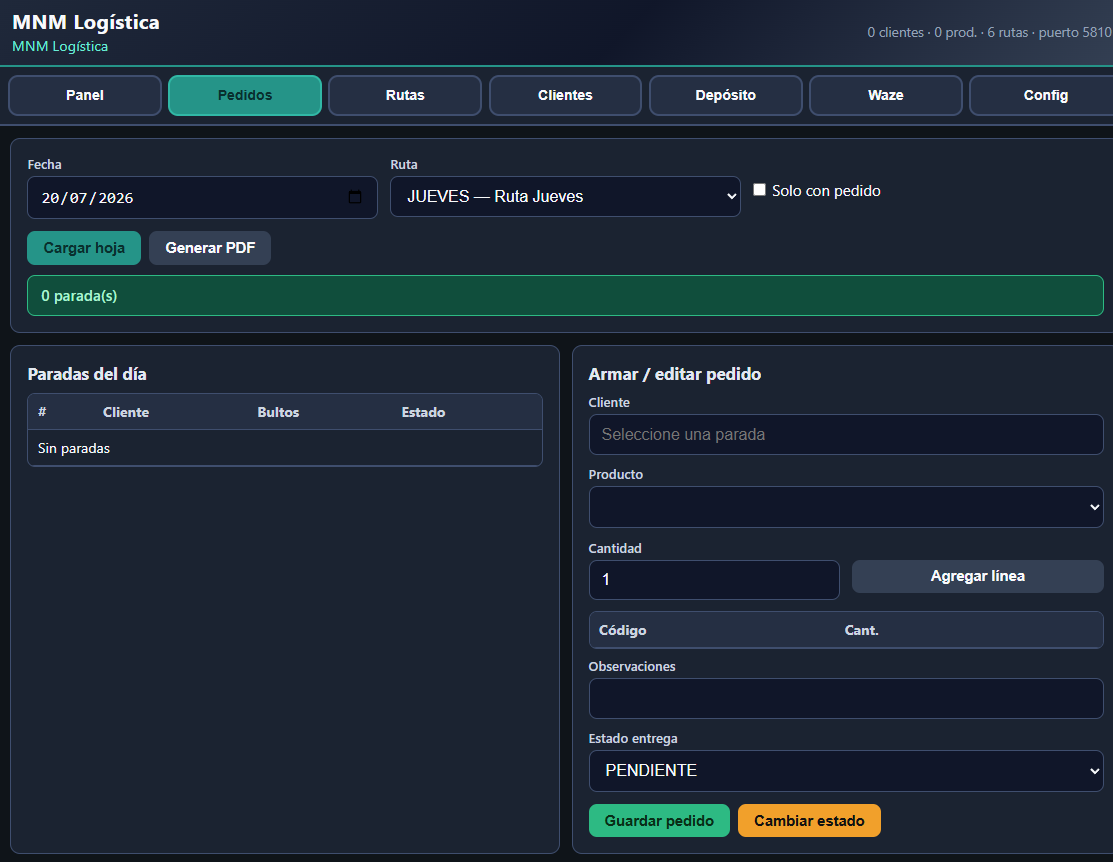Click the Generar PDF button

tap(210, 248)
